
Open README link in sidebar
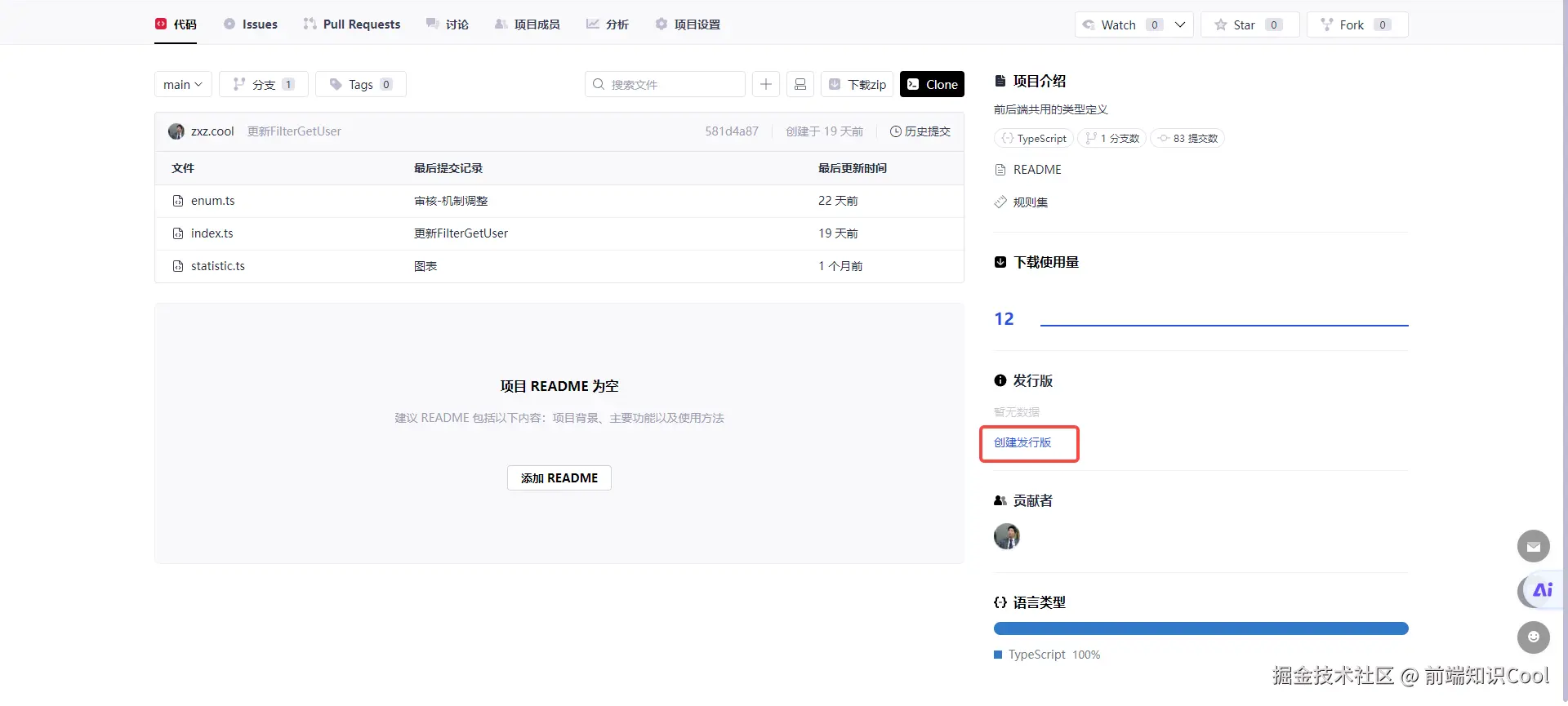pos(1028,170)
